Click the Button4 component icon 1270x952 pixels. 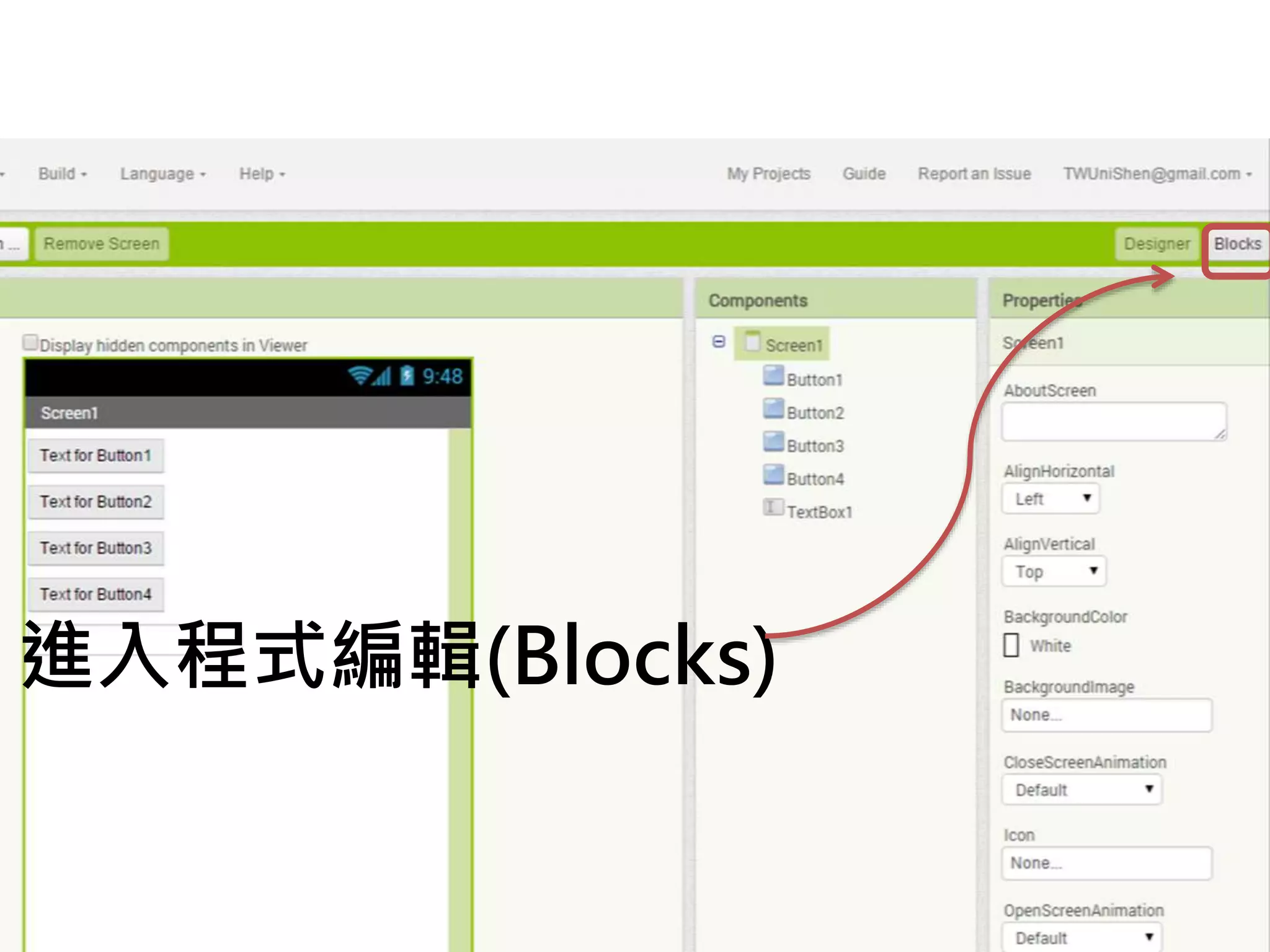coord(773,475)
